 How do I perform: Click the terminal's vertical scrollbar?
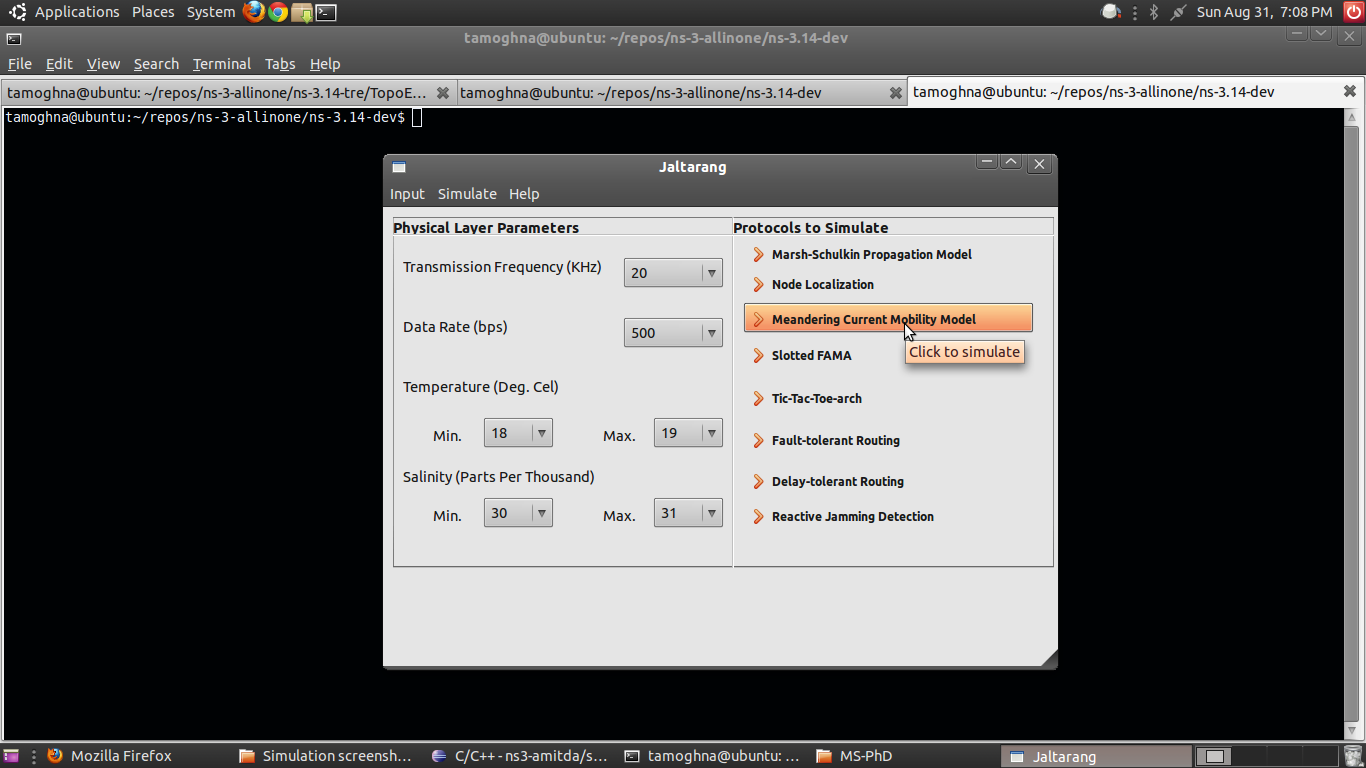coord(1353,420)
